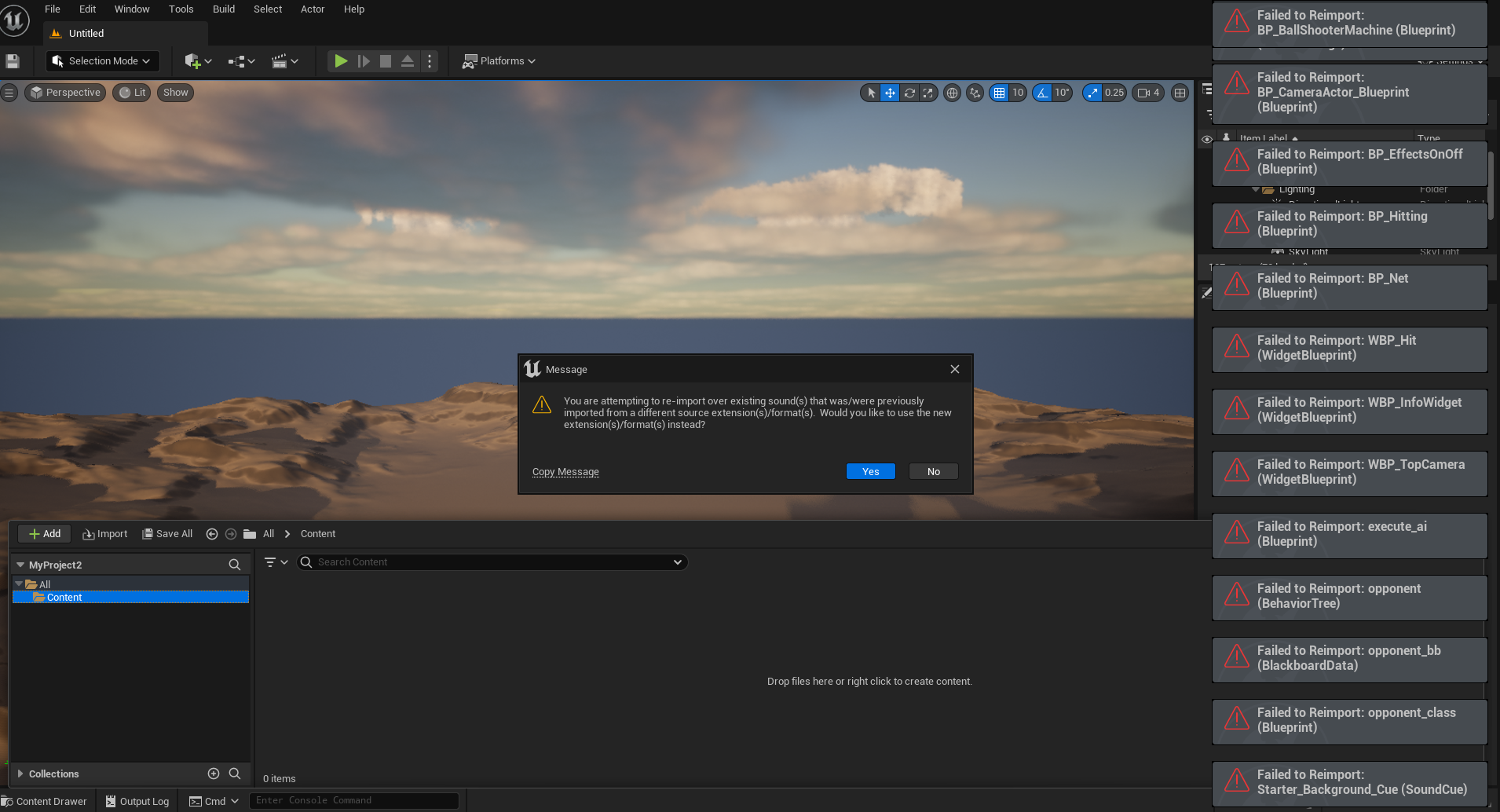Viewport: 1500px width, 812px height.
Task: Close the Message dialog with X
Action: (x=955, y=369)
